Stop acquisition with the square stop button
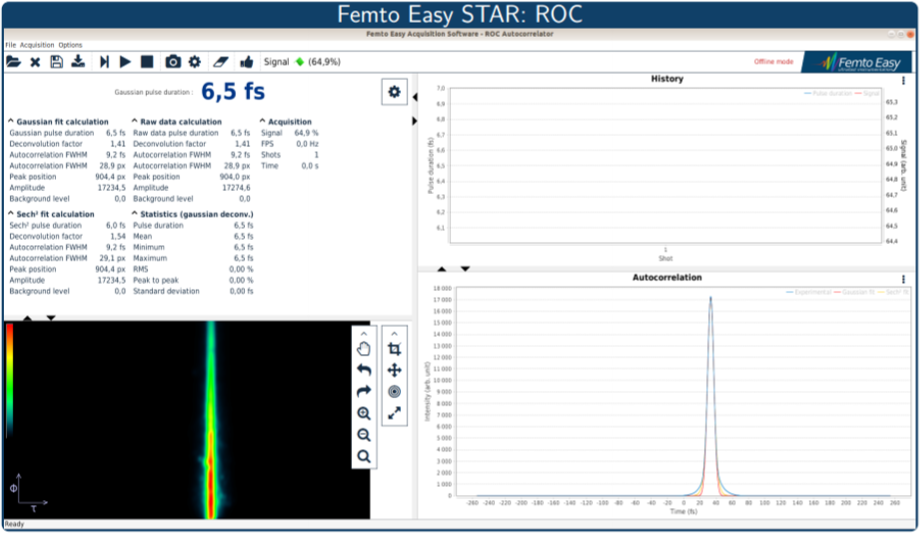The image size is (920, 534). pos(147,62)
